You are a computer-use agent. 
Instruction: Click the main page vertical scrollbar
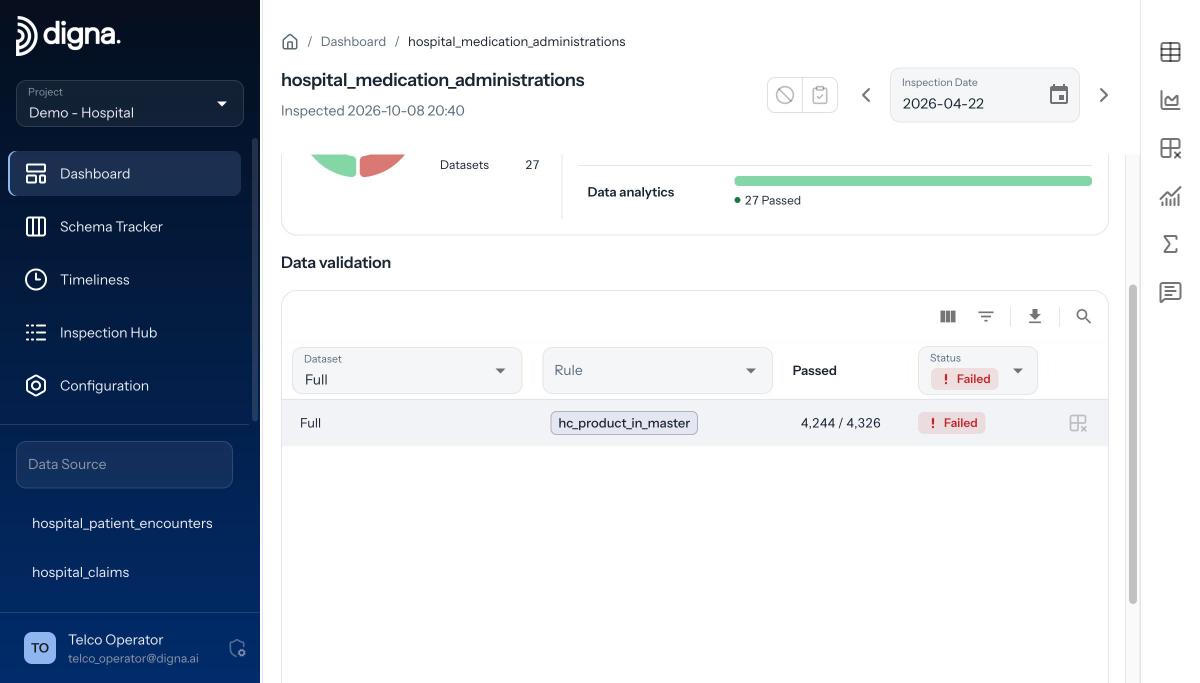[1133, 444]
